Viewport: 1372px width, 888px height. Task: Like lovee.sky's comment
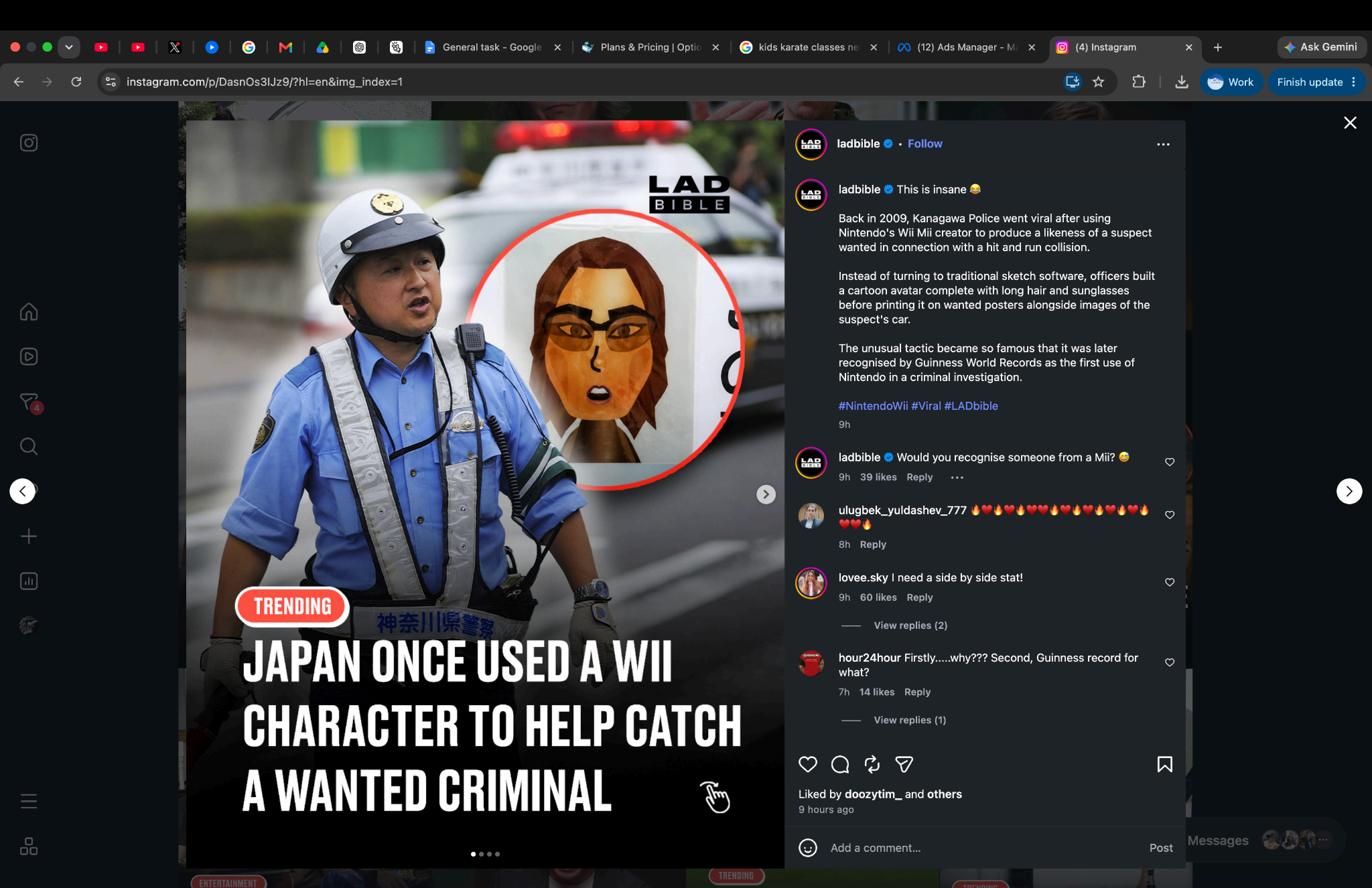point(1170,583)
